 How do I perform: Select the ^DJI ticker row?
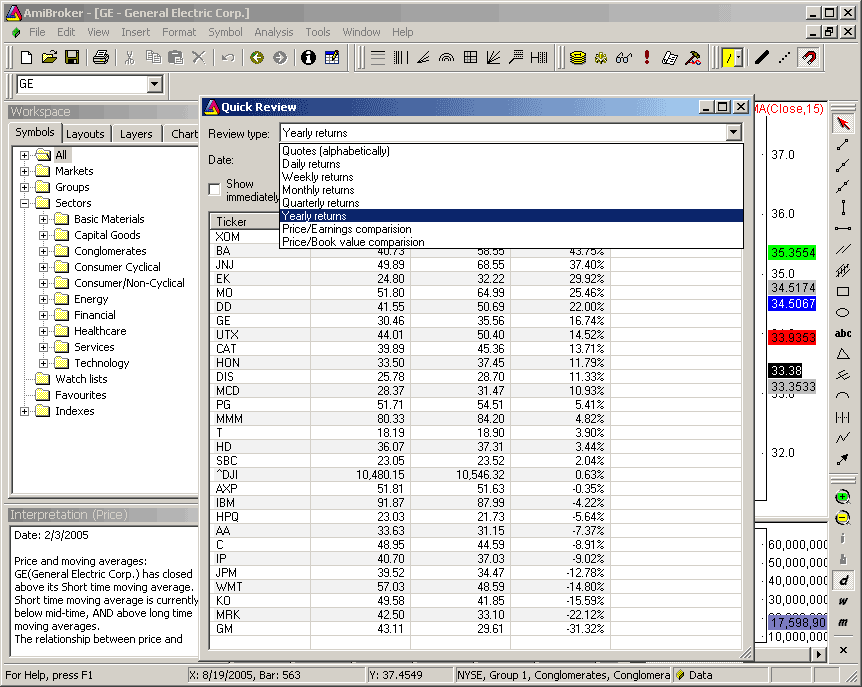pyautogui.click(x=476, y=474)
